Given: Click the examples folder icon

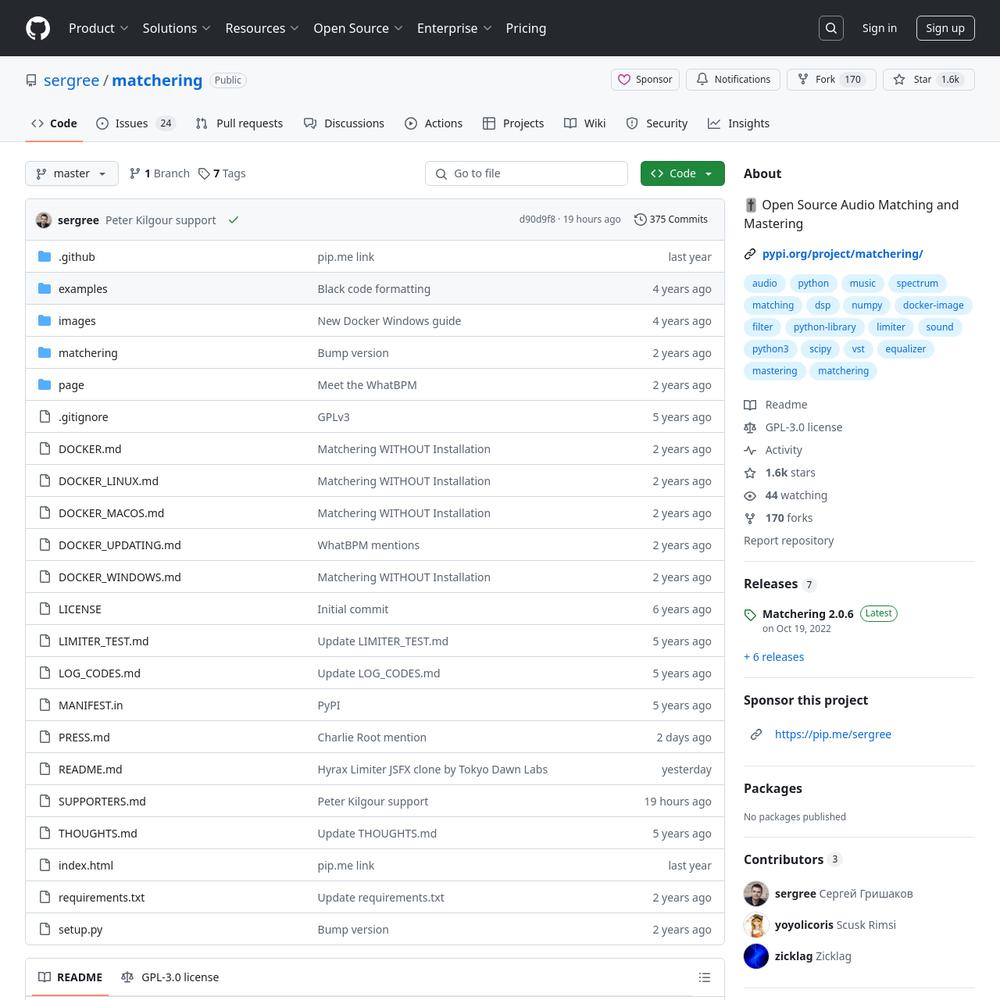Looking at the screenshot, I should pos(45,288).
